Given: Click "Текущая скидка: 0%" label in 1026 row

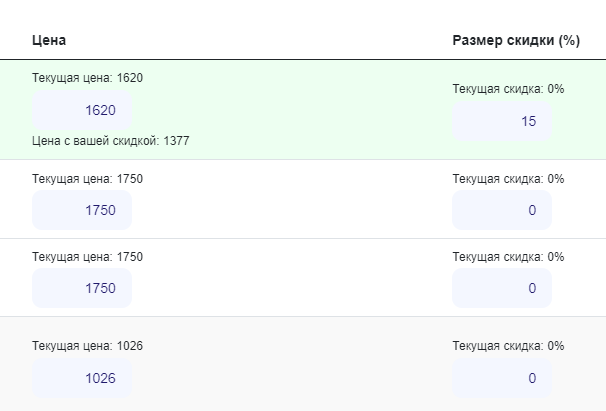Looking at the screenshot, I should [508, 345].
